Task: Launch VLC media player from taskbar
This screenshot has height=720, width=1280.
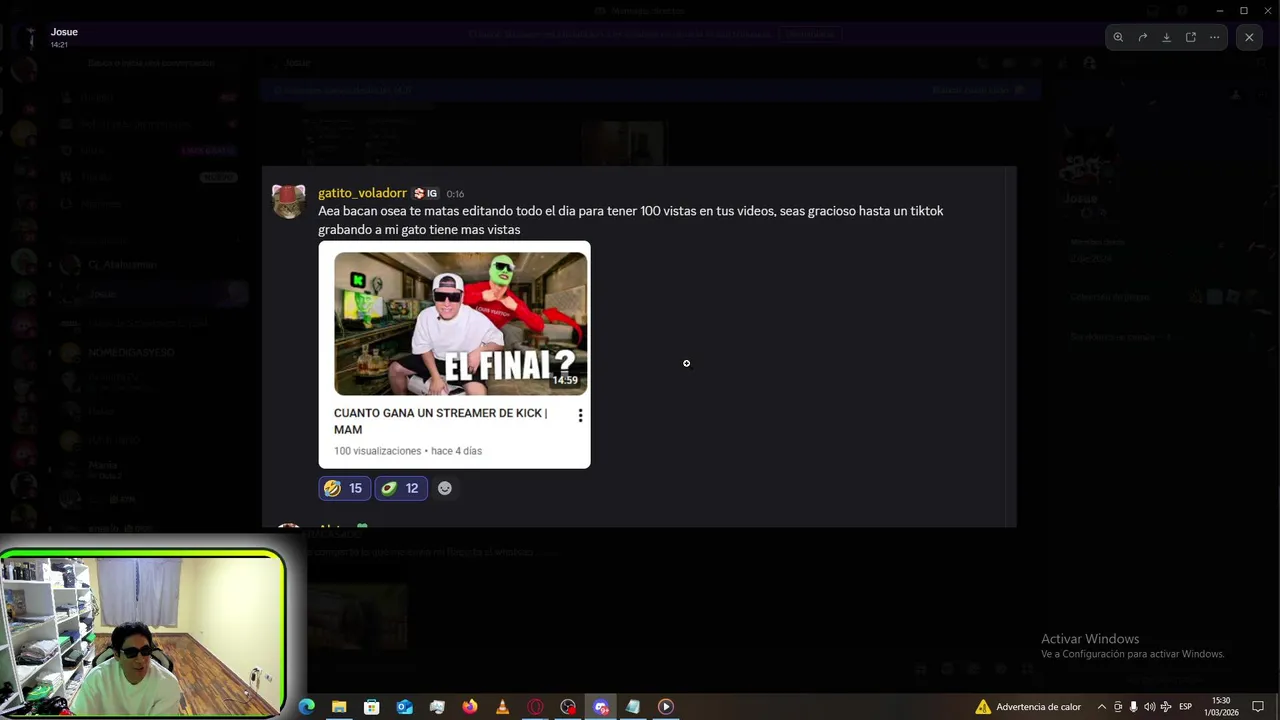Action: tap(502, 707)
